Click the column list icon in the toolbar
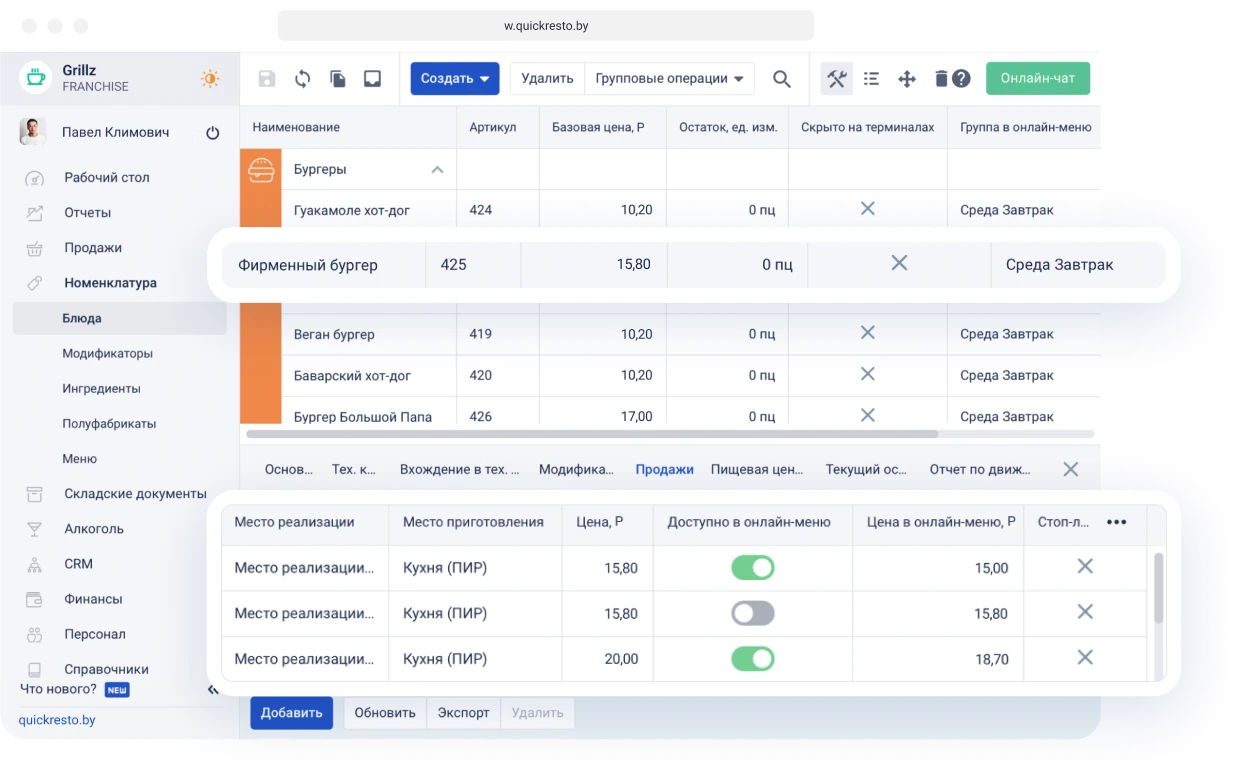The width and height of the screenshot is (1249, 779). tap(871, 78)
